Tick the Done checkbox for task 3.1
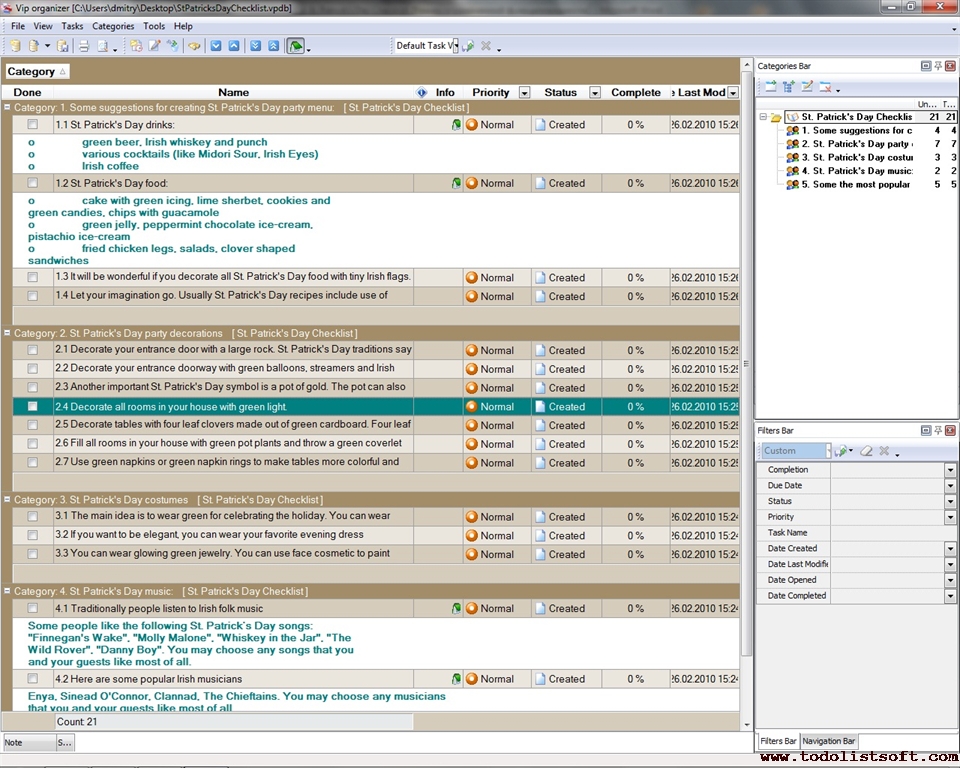This screenshot has width=960, height=768. pyautogui.click(x=33, y=517)
